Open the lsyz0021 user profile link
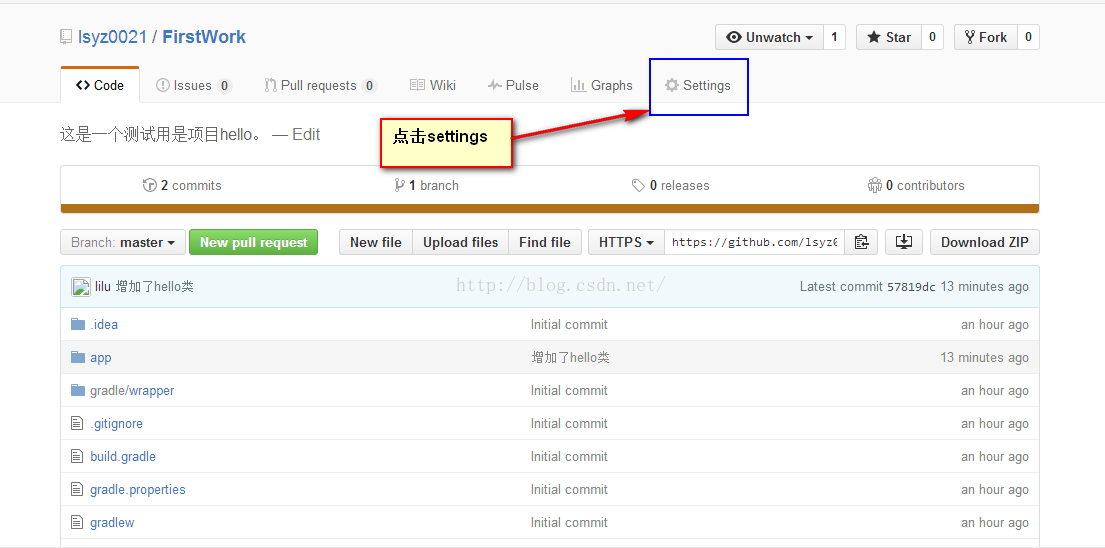The height and width of the screenshot is (548, 1105). 112,37
